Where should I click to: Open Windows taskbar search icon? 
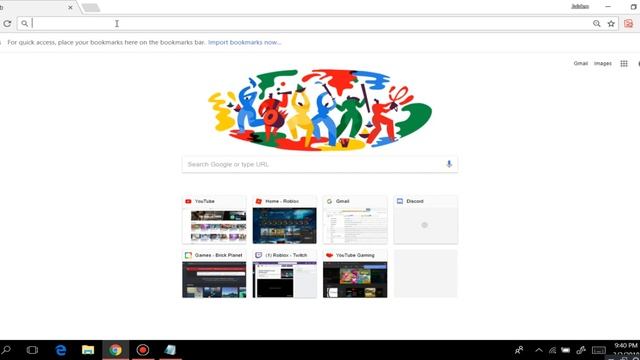[6, 350]
